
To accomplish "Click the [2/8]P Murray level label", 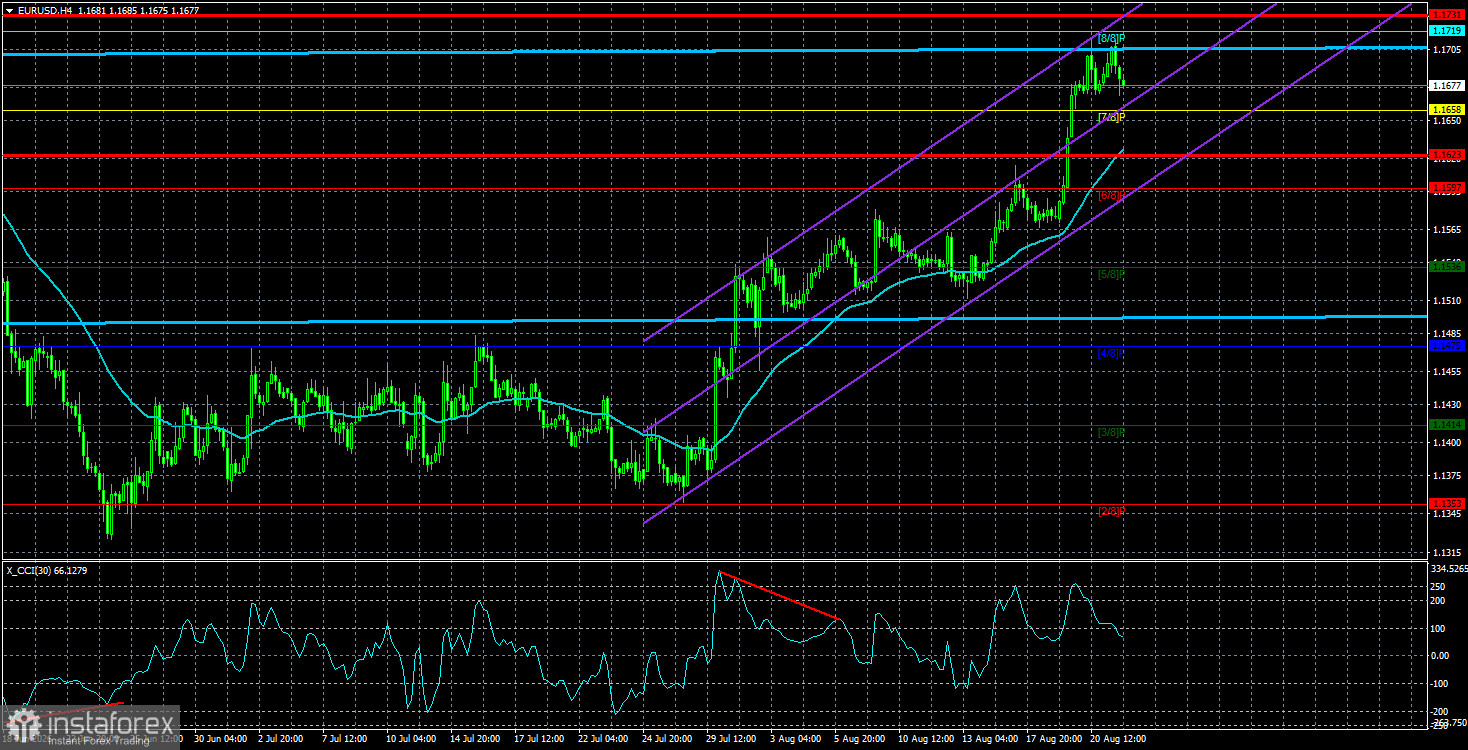I will click(x=1111, y=512).
